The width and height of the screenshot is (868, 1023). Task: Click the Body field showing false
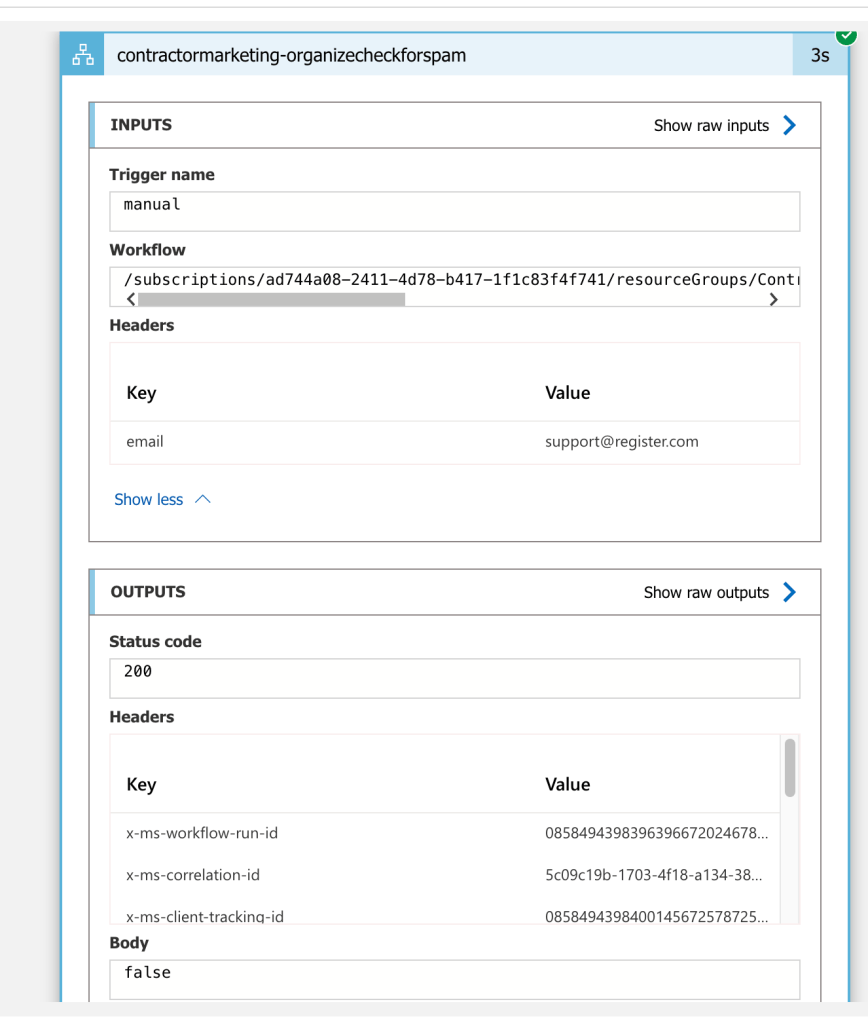pyautogui.click(x=455, y=979)
